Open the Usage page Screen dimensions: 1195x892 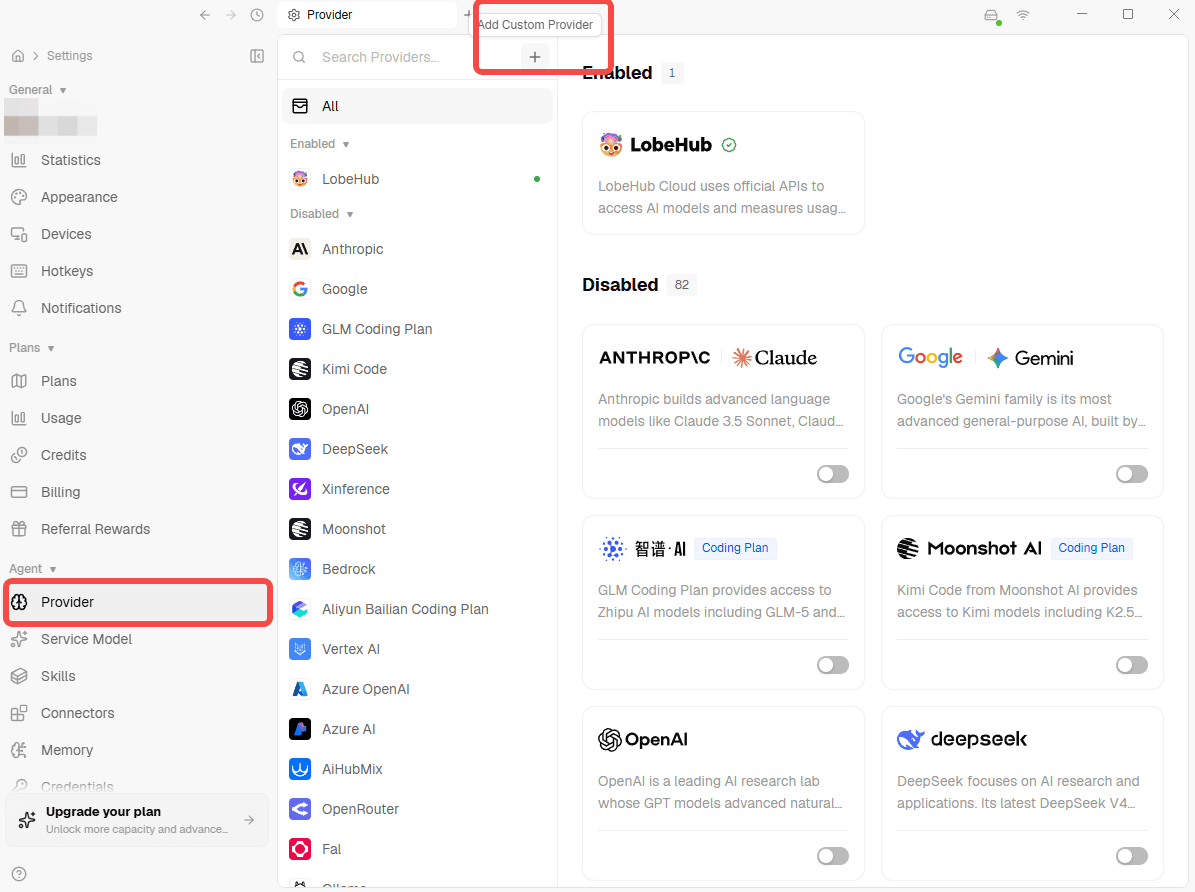[137, 418]
